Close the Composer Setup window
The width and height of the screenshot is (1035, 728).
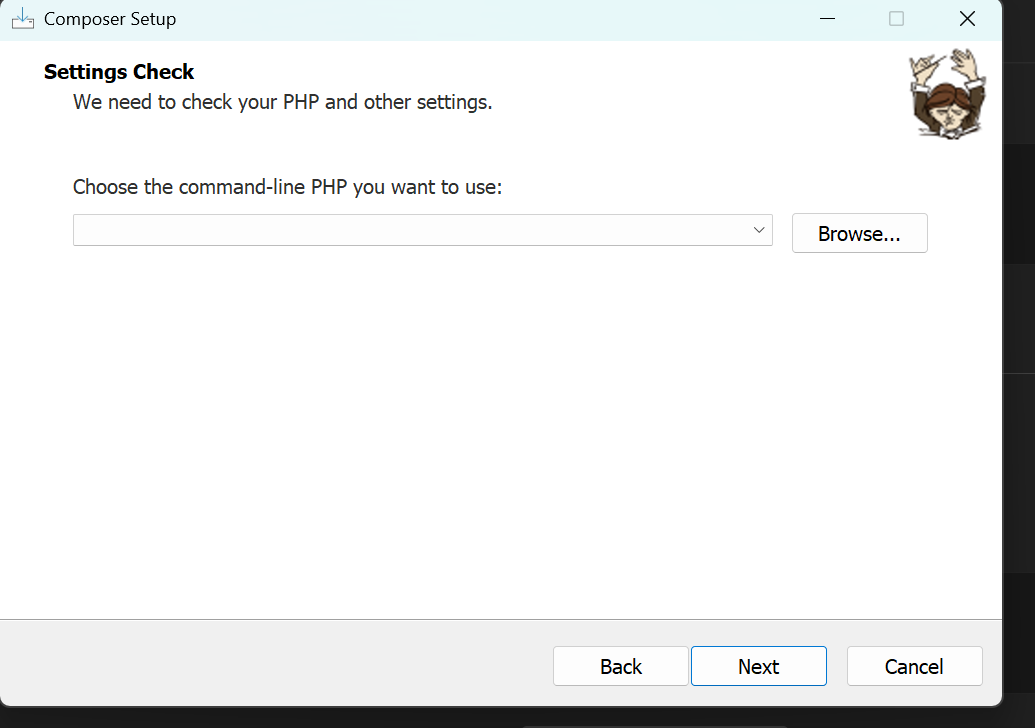(966, 19)
